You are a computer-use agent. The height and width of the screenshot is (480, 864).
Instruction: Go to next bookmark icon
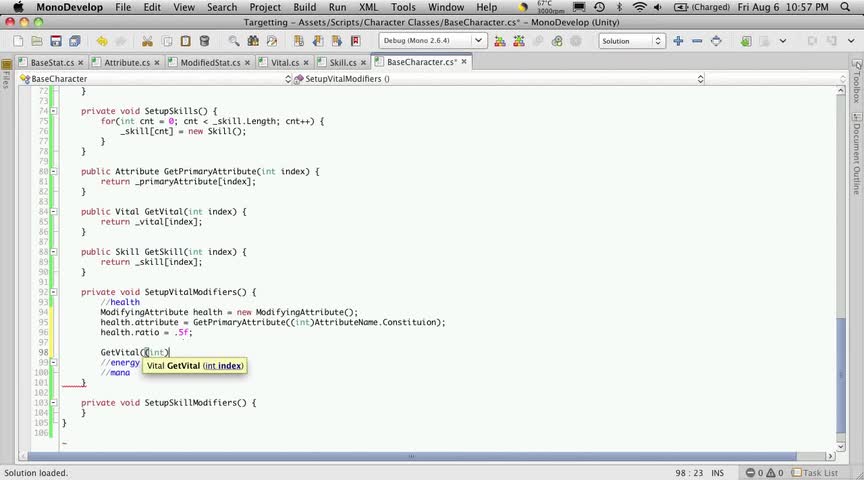(x=337, y=41)
